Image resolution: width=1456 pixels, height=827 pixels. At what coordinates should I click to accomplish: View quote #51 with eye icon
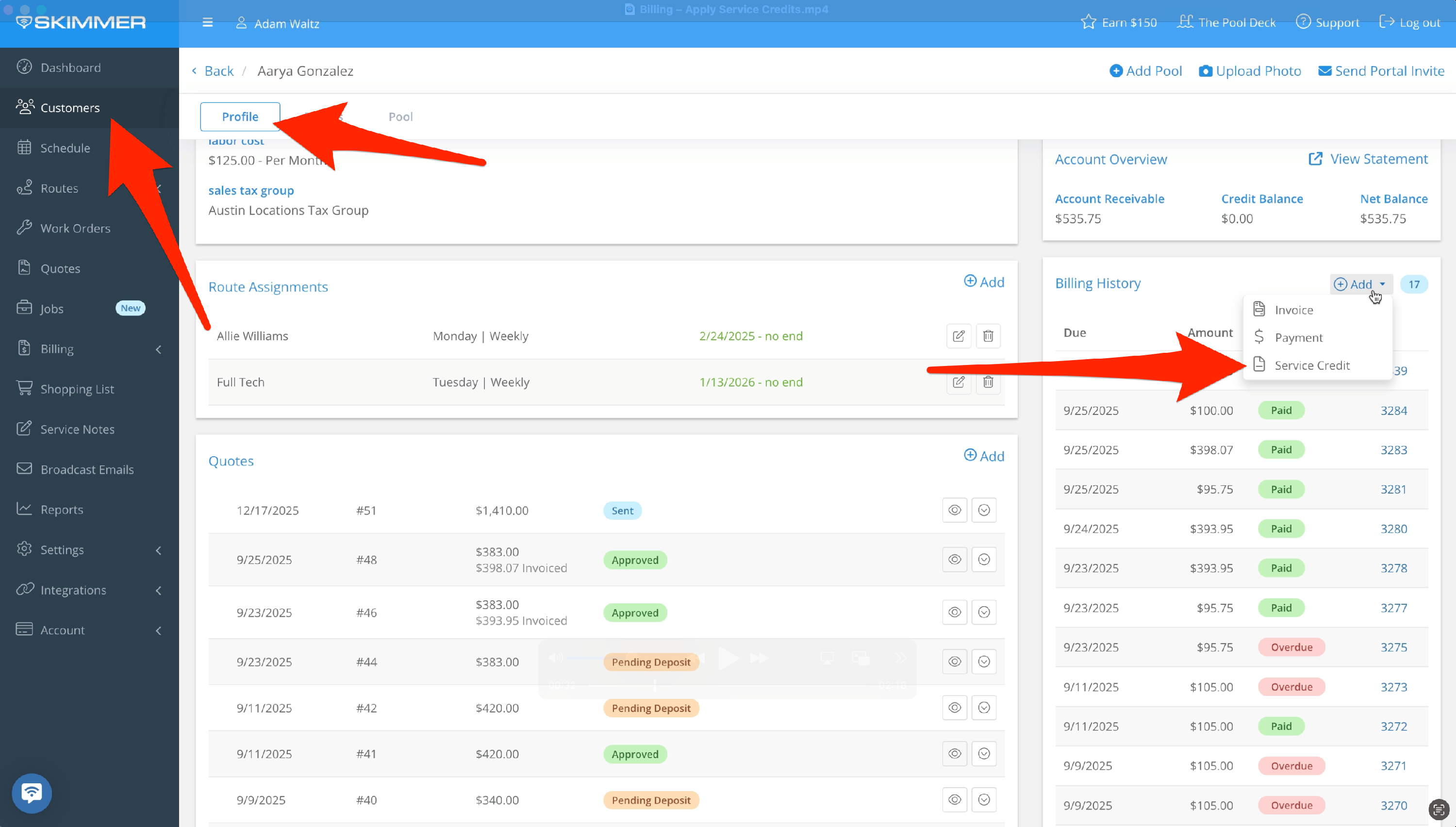955,510
